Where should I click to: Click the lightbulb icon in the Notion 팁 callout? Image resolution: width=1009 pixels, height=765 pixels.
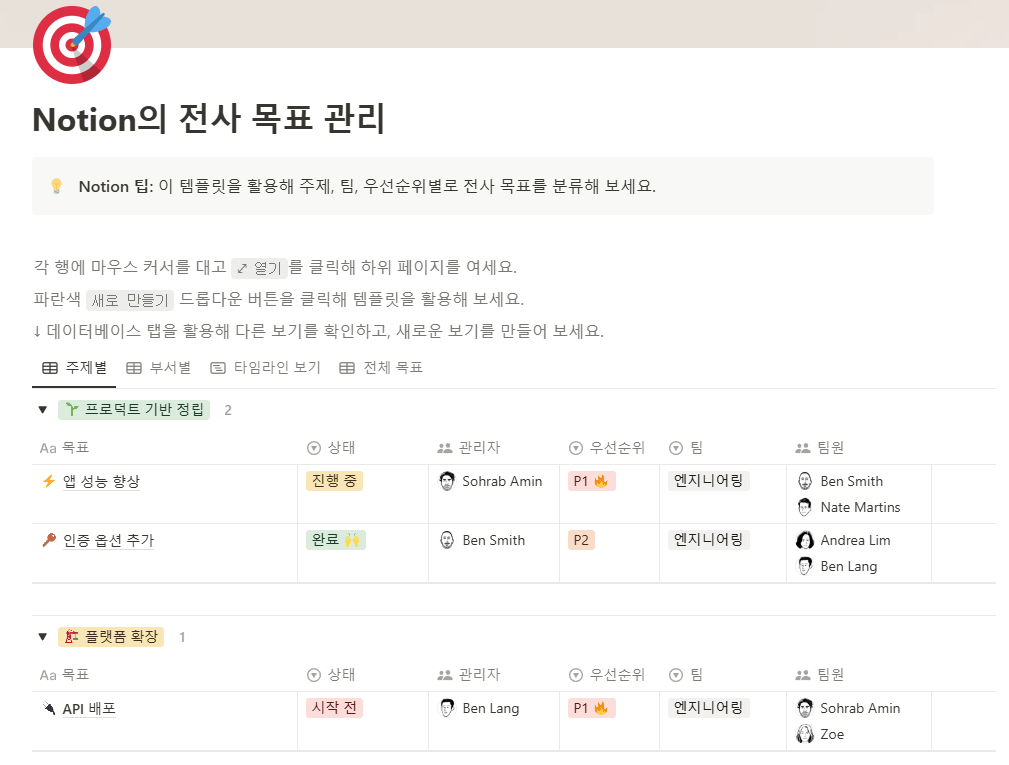tap(57, 185)
